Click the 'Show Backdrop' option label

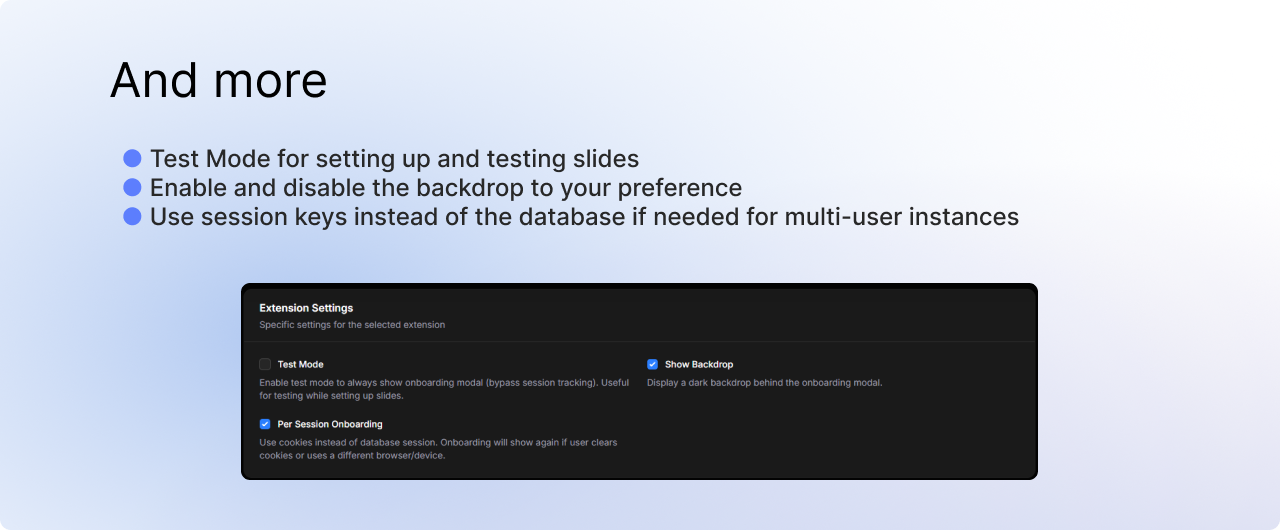(698, 365)
